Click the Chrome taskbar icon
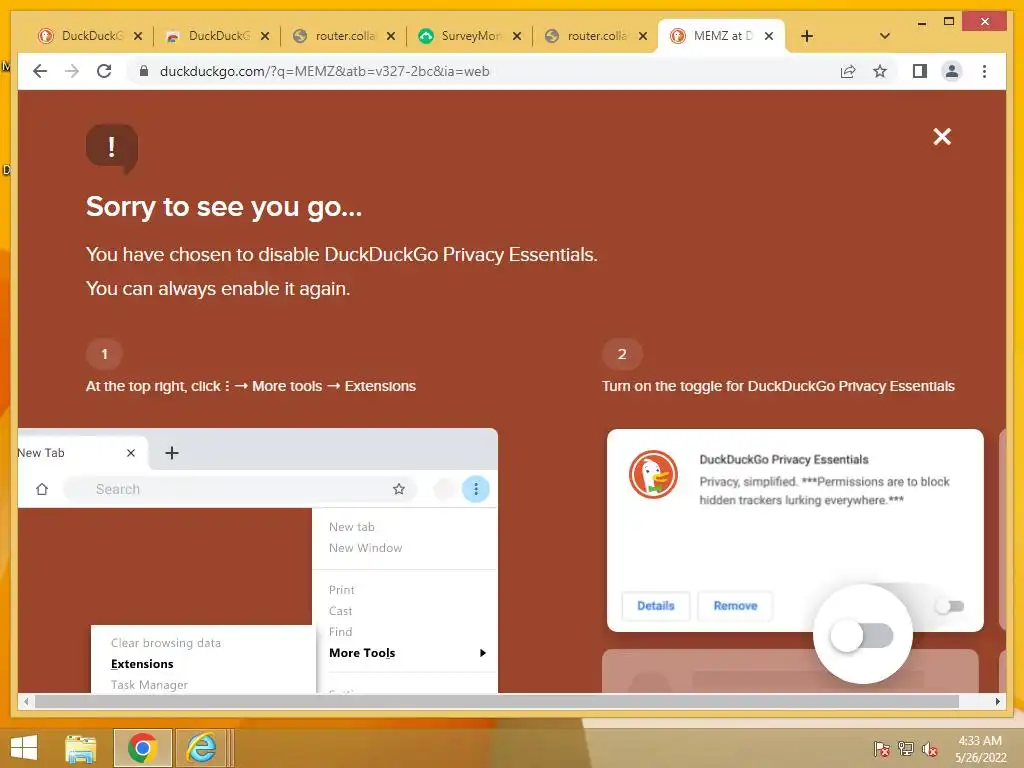 [x=142, y=748]
